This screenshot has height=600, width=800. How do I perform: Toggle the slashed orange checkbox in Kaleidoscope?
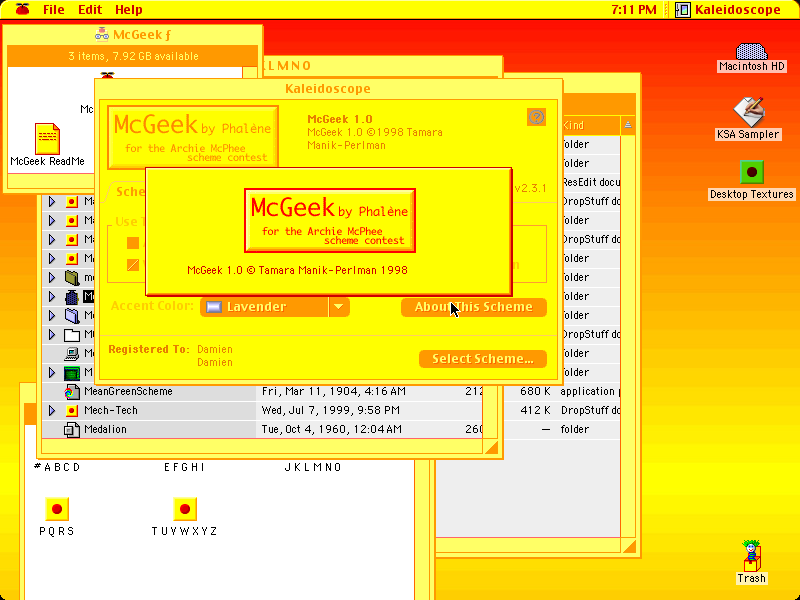pyautogui.click(x=133, y=265)
